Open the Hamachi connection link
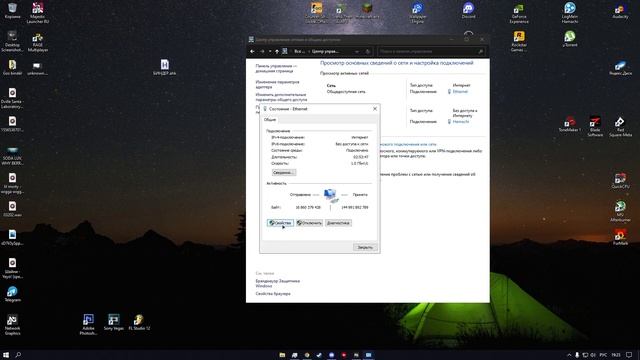Screen dimensions: 640x360 461,122
